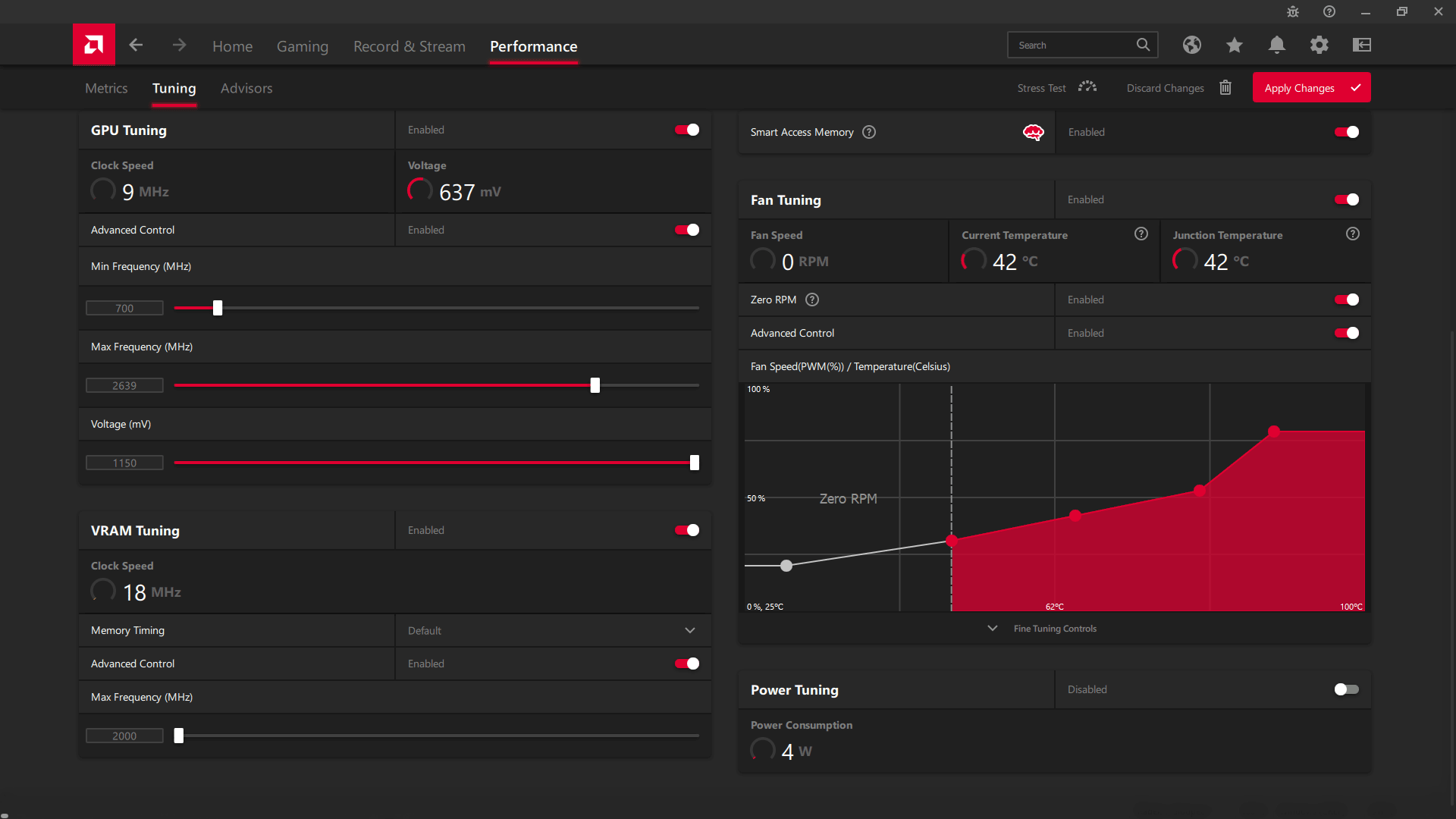The image size is (1456, 819).
Task: Go forward with the right arrow icon
Action: [x=179, y=45]
